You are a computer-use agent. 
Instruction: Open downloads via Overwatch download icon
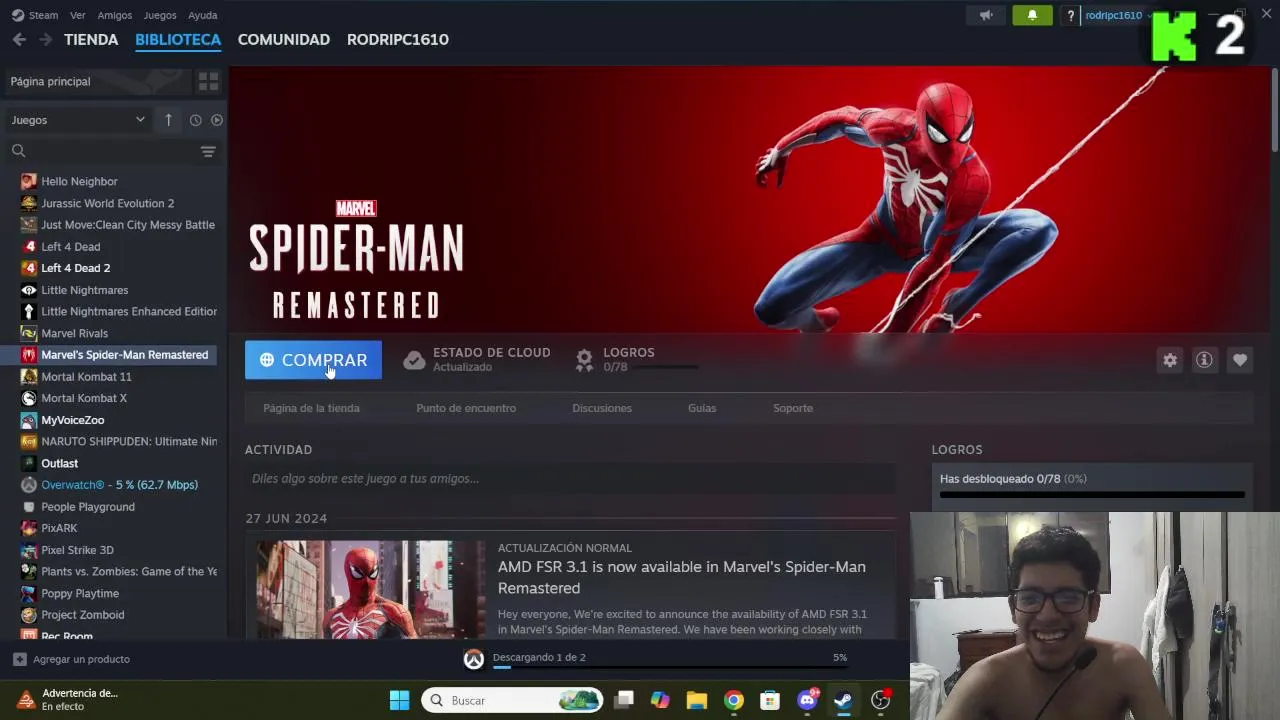click(x=474, y=659)
